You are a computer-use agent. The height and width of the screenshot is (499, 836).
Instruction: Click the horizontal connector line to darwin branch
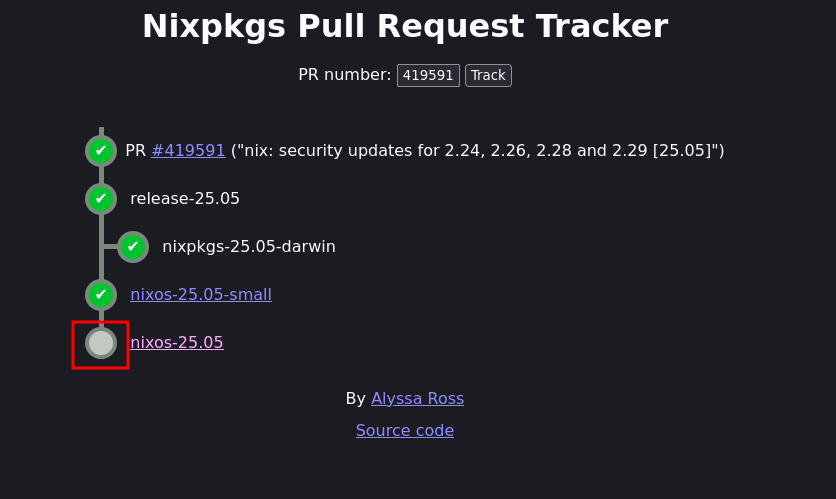tap(111, 247)
